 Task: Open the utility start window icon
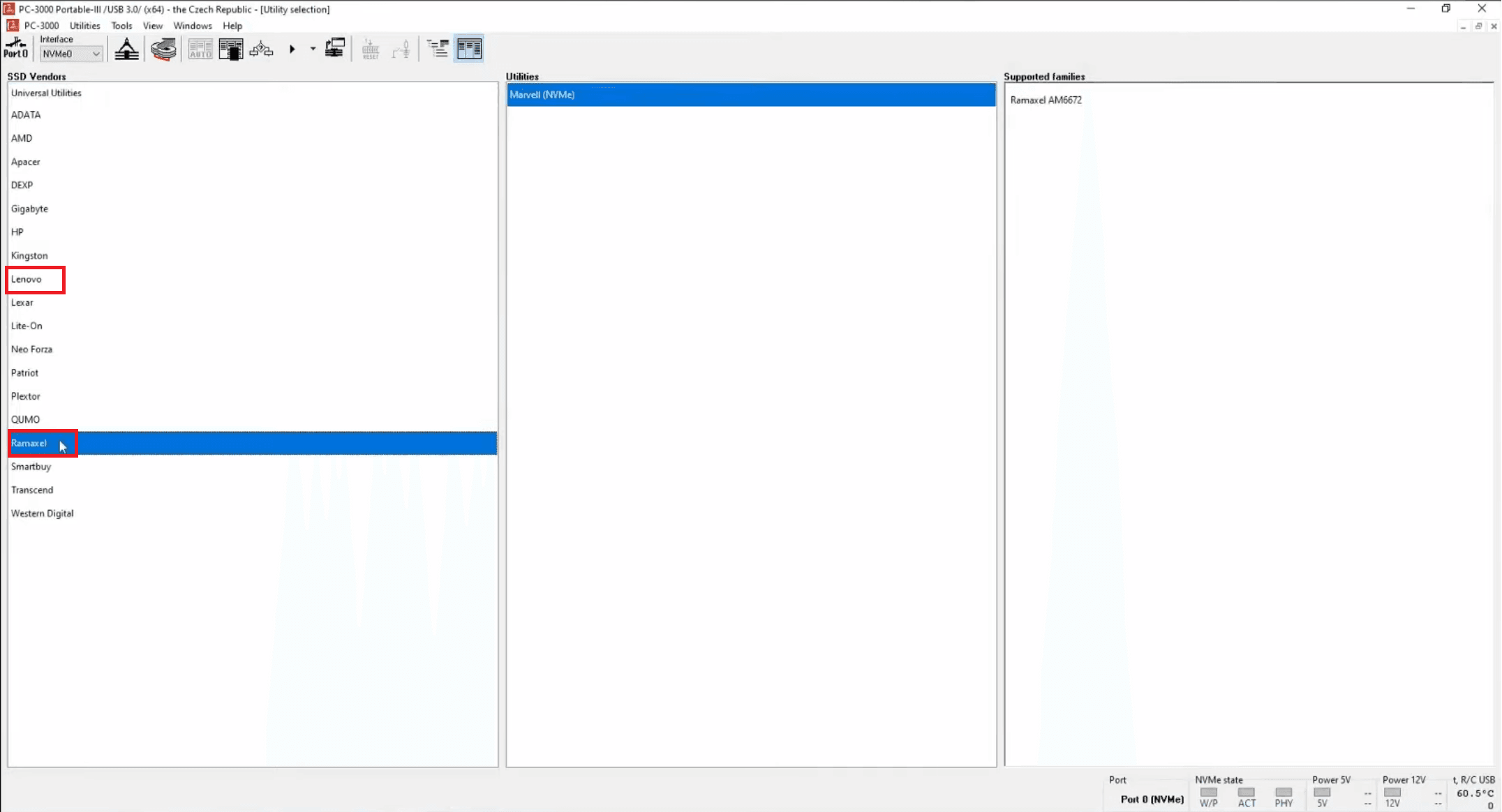tap(230, 49)
